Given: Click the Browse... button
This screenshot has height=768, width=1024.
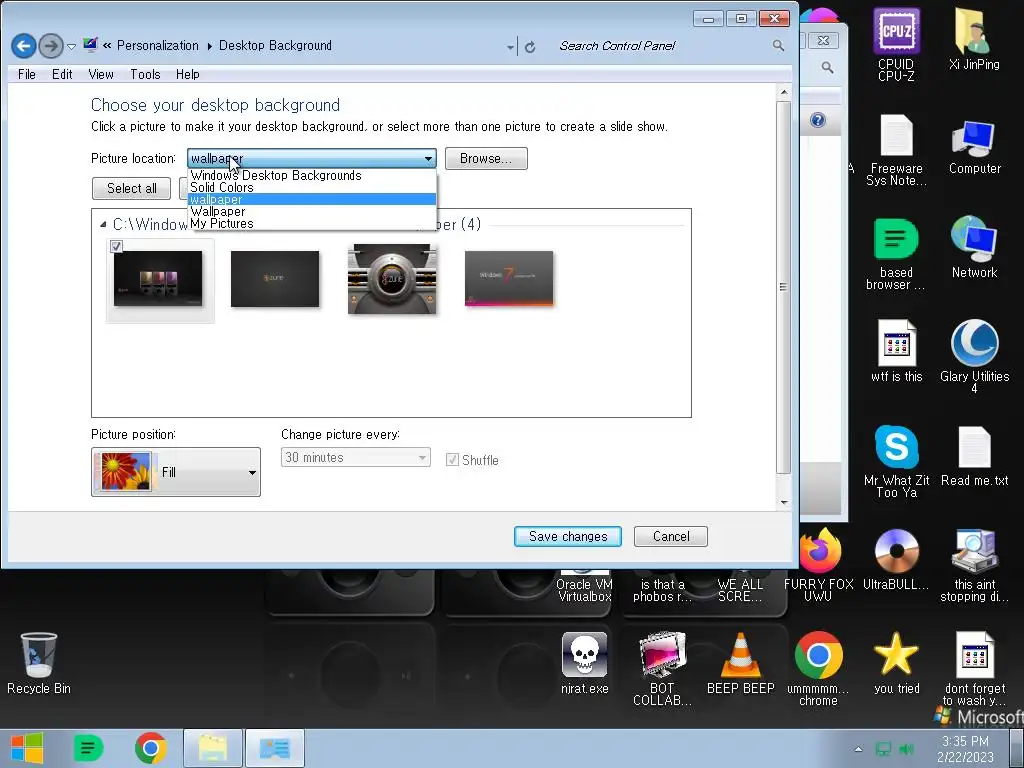Looking at the screenshot, I should coord(486,158).
